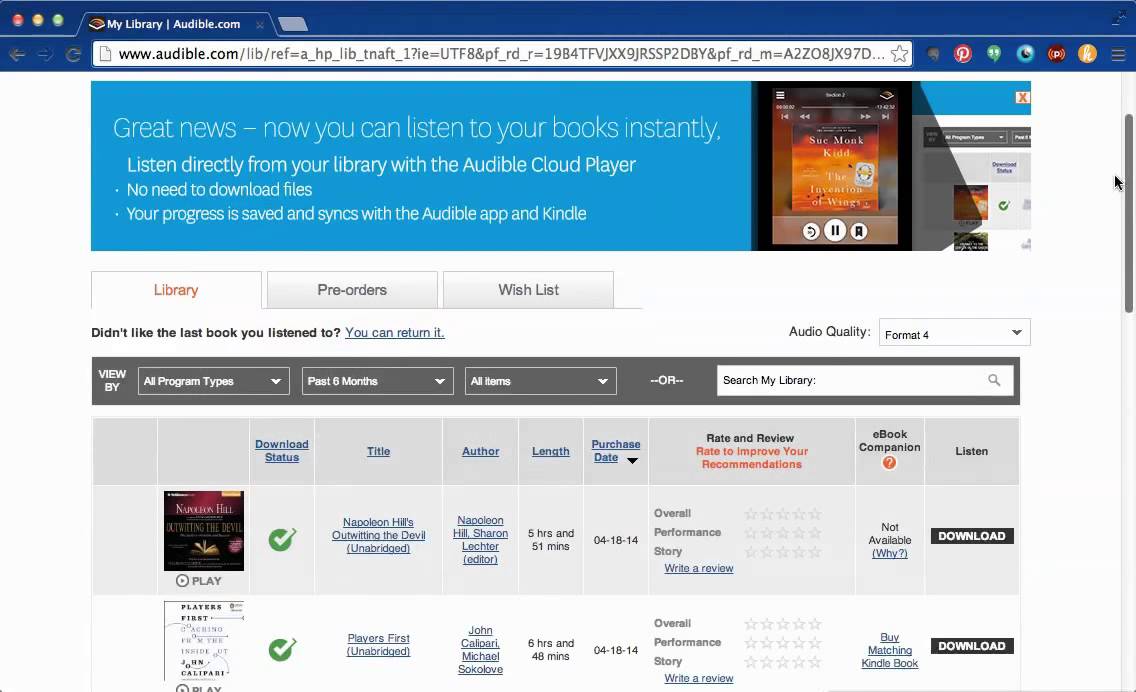Reload the Audible page
The height and width of the screenshot is (692, 1136).
[x=73, y=54]
